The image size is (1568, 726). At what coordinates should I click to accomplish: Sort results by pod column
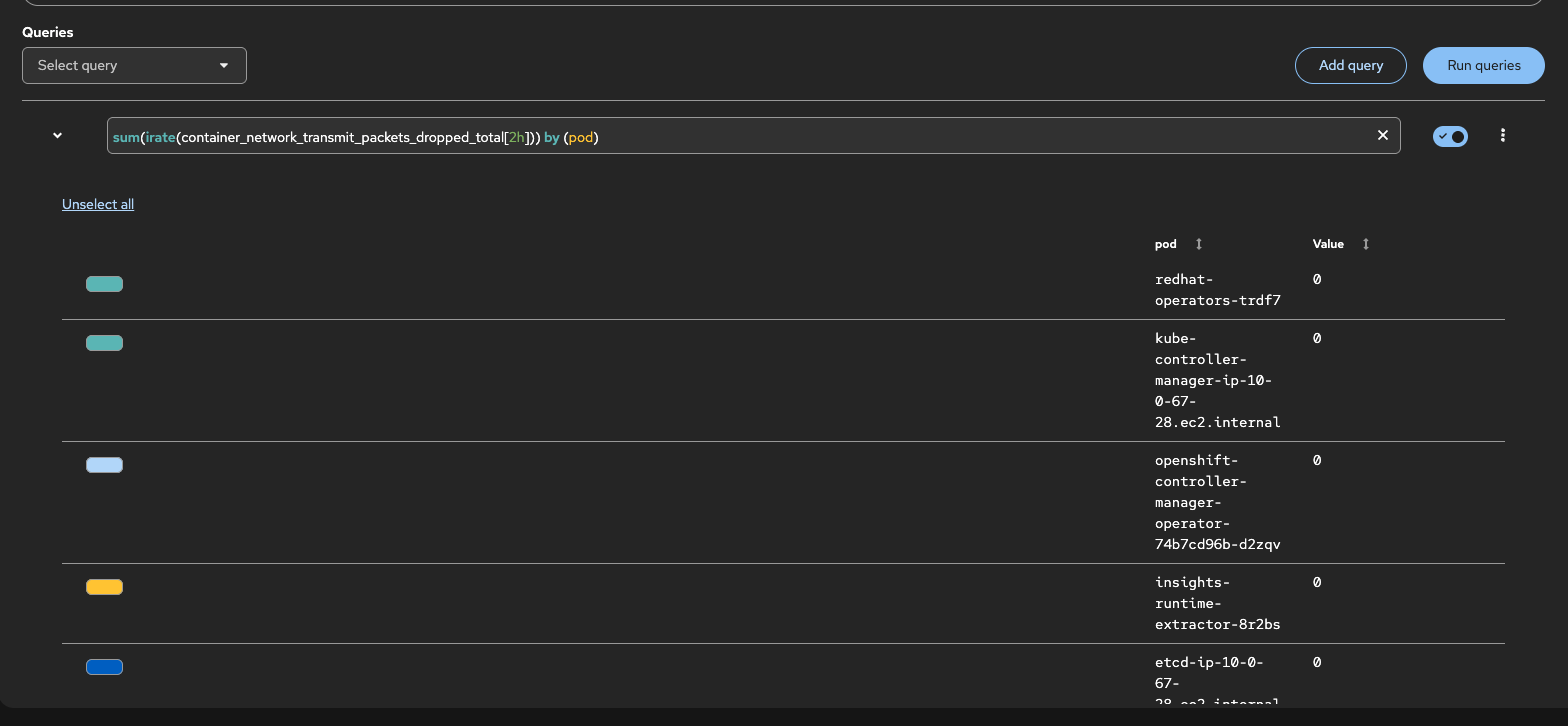pyautogui.click(x=1199, y=244)
